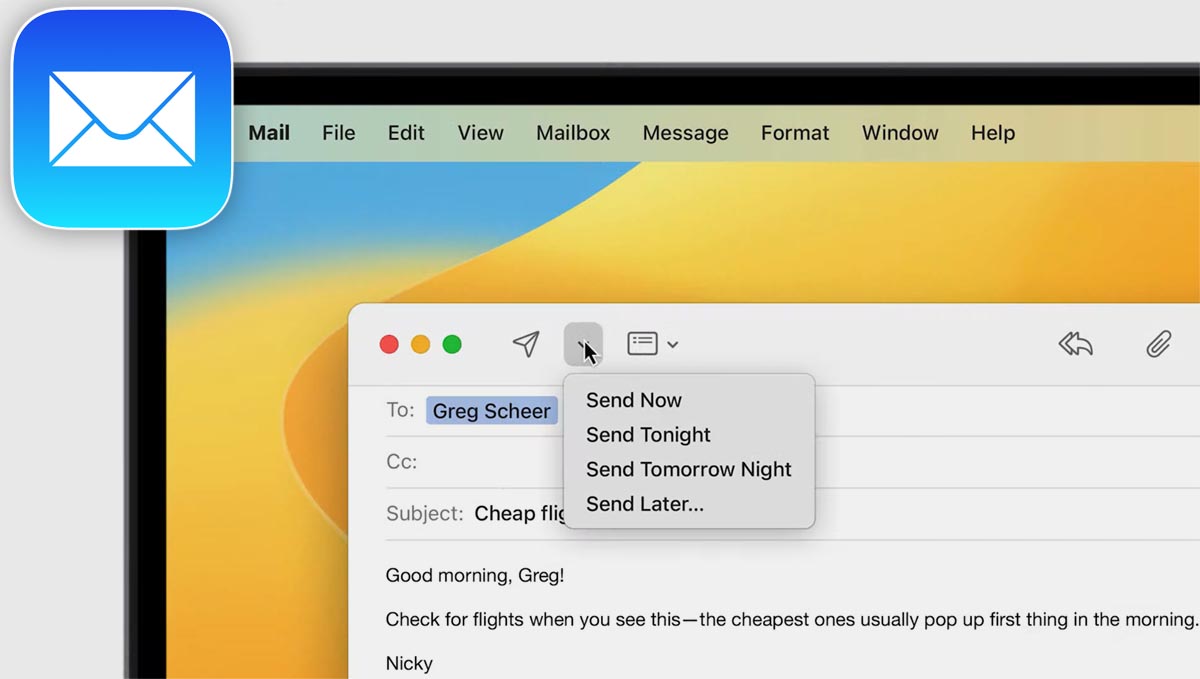Image resolution: width=1200 pixels, height=679 pixels.
Task: Click the 'Nicky' signature line
Action: 409,664
